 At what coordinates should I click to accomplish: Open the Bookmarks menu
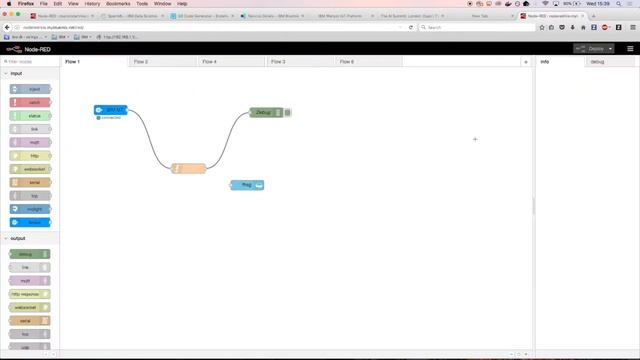point(118,4)
